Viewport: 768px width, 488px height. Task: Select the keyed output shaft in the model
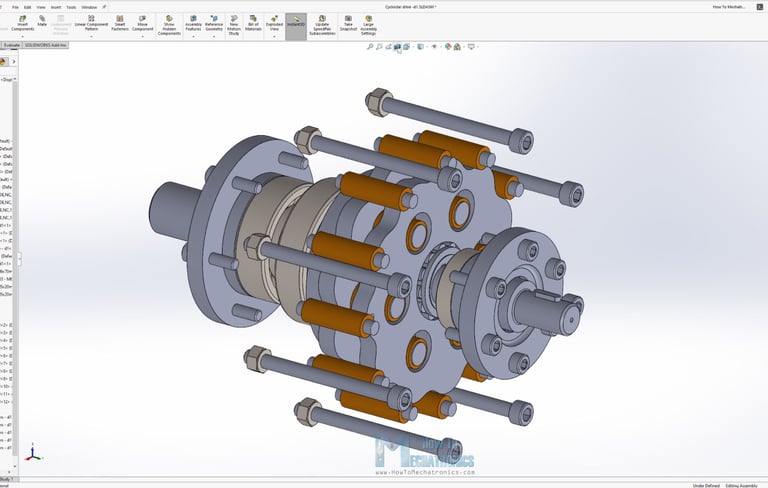pyautogui.click(x=548, y=312)
